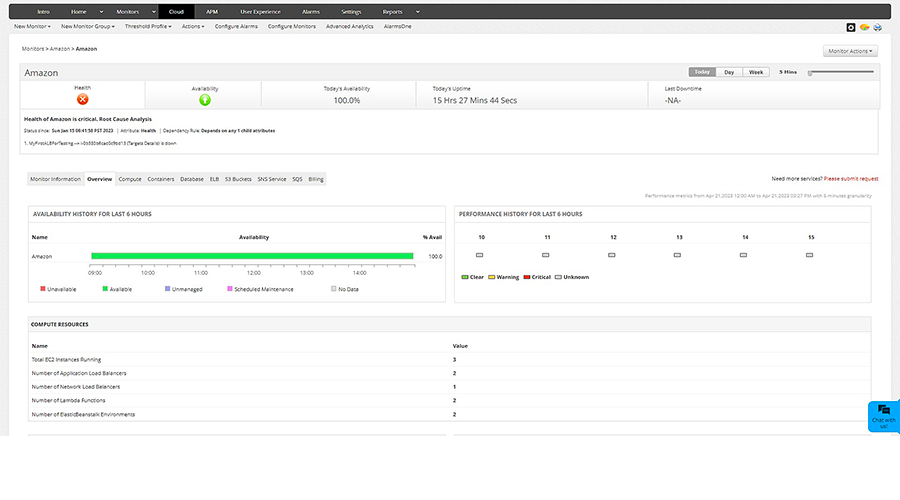
Task: Click first Amazon breadcrumb link
Action: pyautogui.click(x=60, y=49)
